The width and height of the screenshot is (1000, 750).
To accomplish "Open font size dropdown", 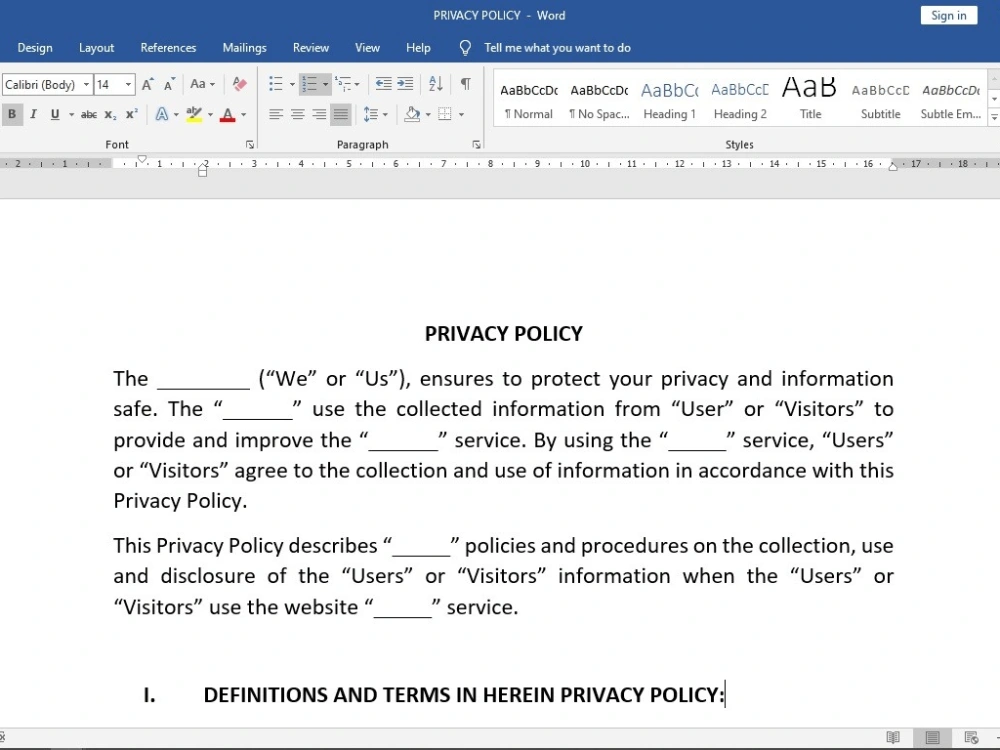I will point(128,84).
